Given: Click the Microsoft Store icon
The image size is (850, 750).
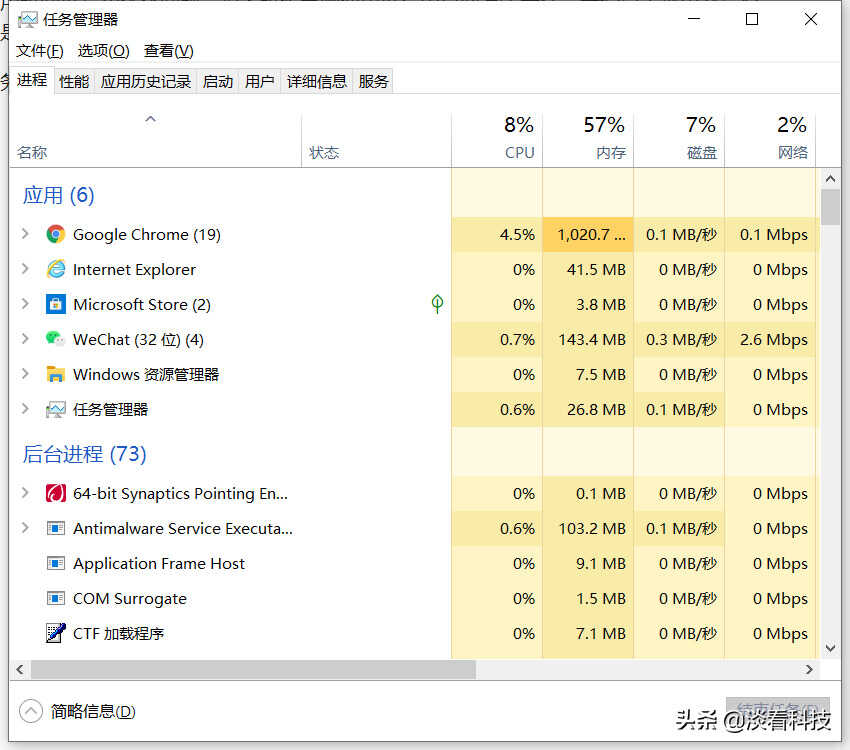Looking at the screenshot, I should (56, 305).
